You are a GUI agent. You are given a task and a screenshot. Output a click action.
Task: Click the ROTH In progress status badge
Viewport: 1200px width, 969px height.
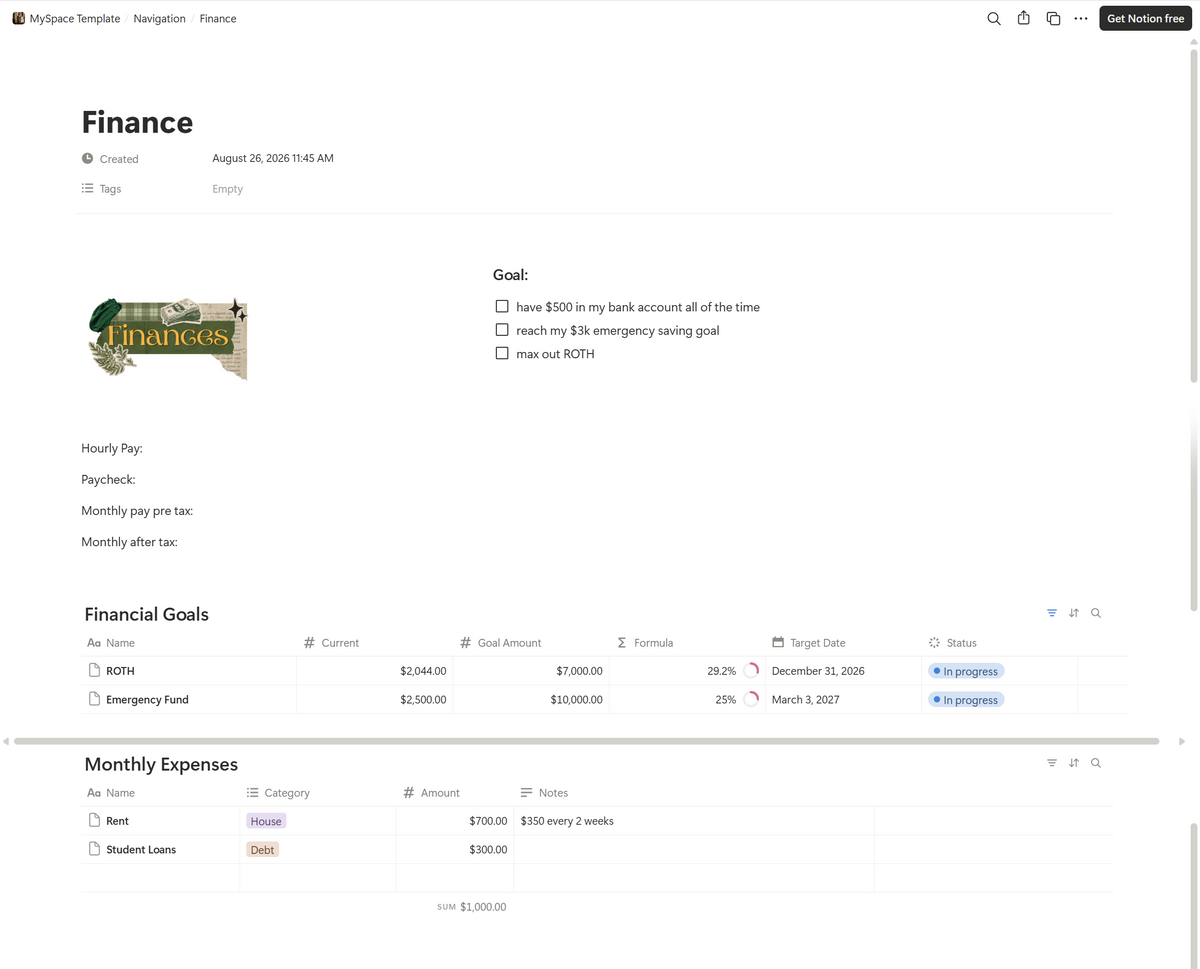point(966,671)
